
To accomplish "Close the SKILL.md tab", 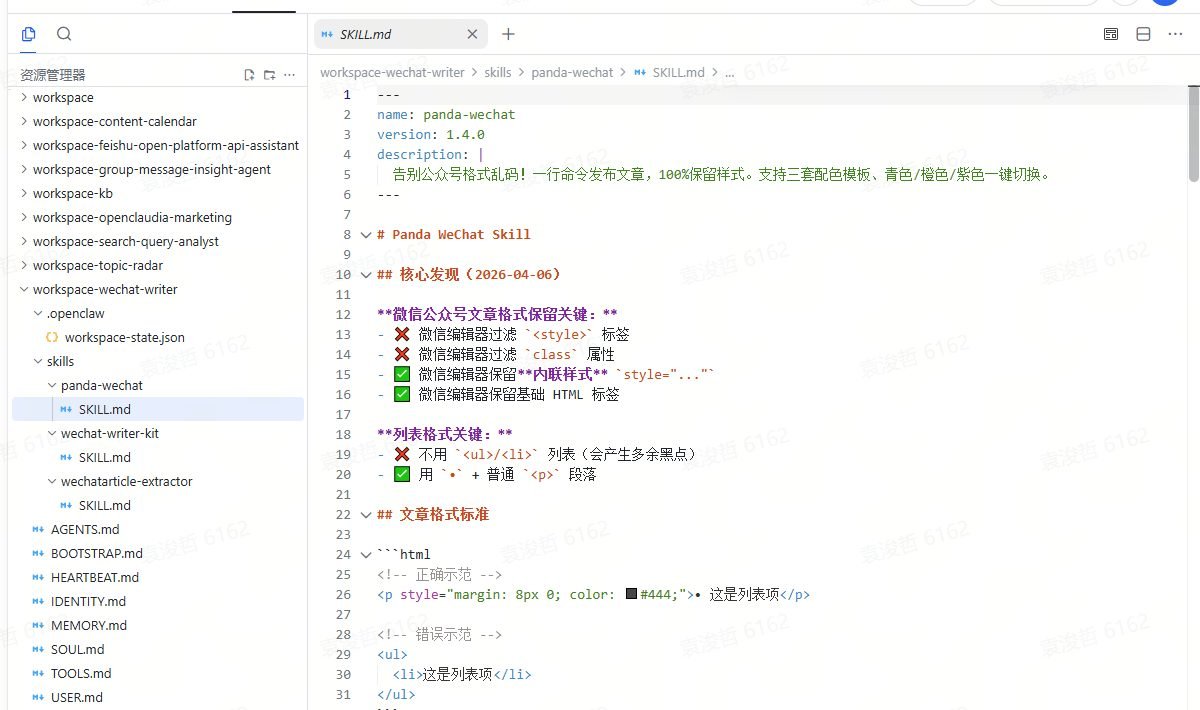I will [472, 34].
